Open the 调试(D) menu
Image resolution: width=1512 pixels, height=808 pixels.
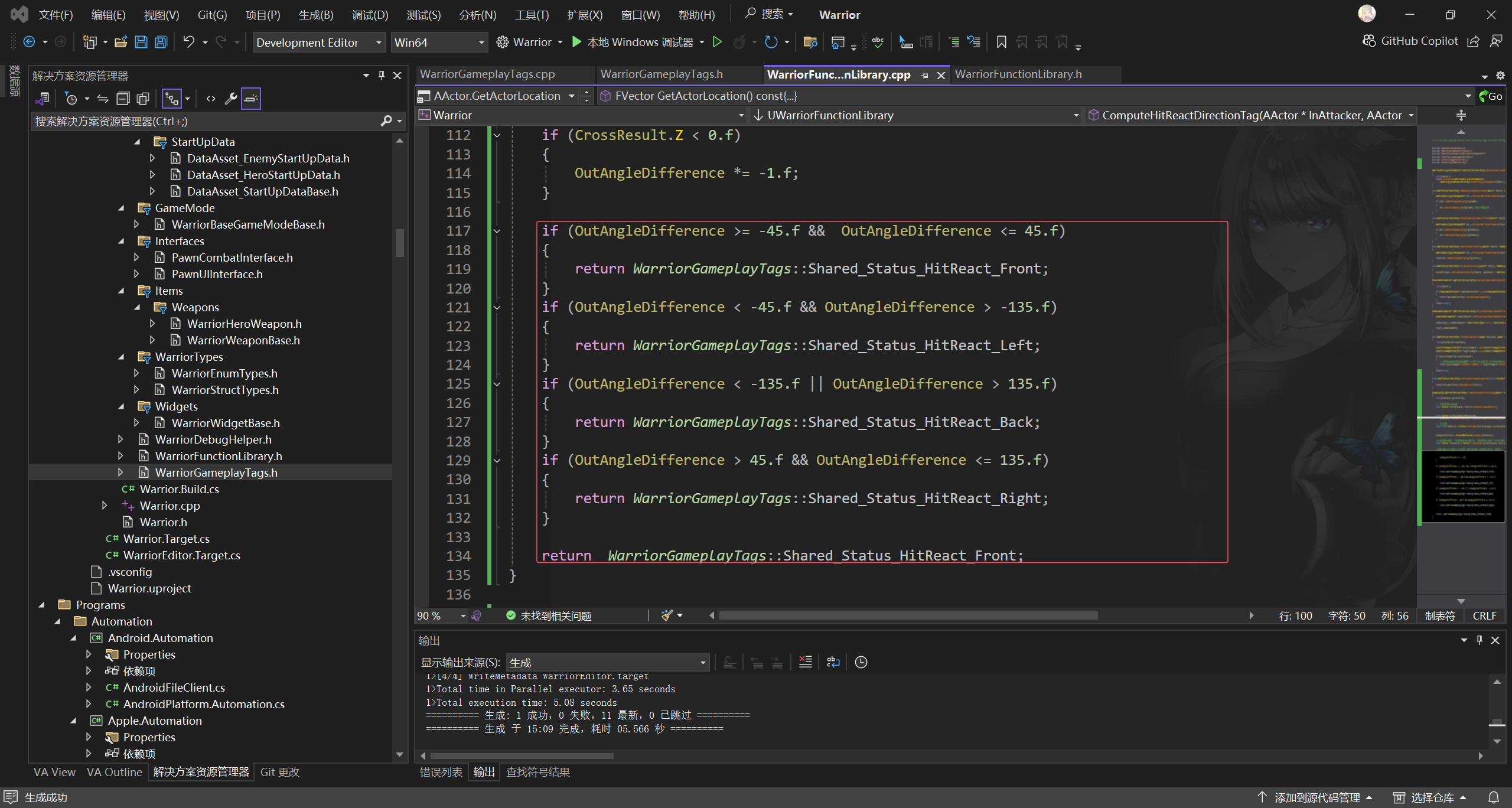(x=370, y=15)
